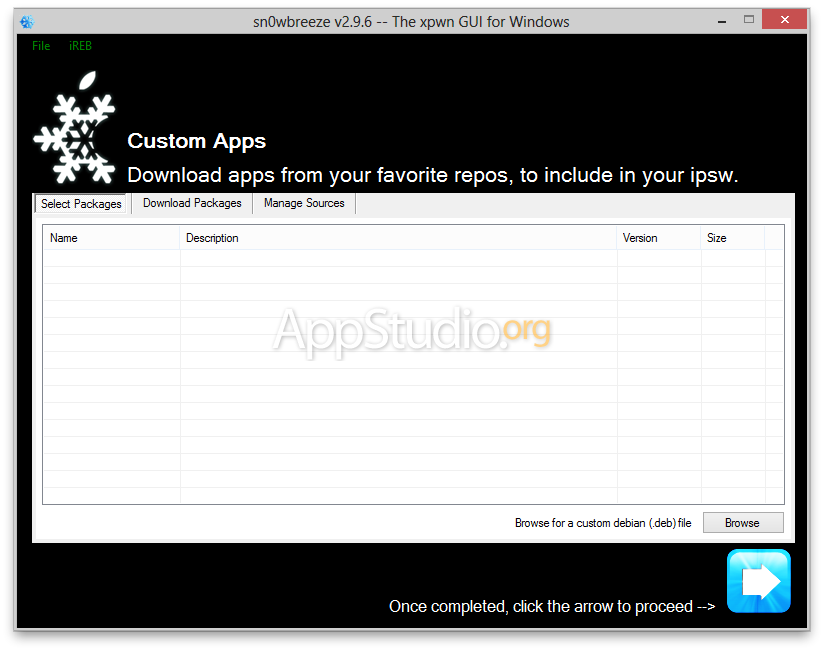Click the AppStudio.org watermark
824x651 pixels.
coord(412,330)
